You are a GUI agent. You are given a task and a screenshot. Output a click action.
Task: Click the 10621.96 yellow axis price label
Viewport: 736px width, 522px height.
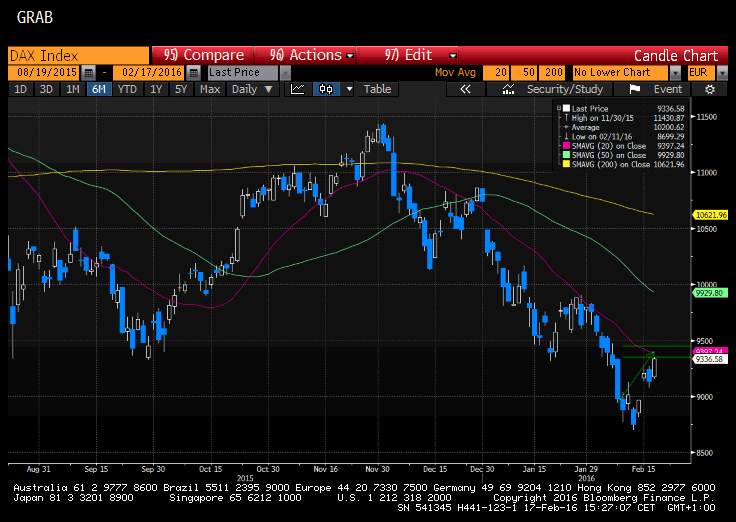pyautogui.click(x=711, y=215)
